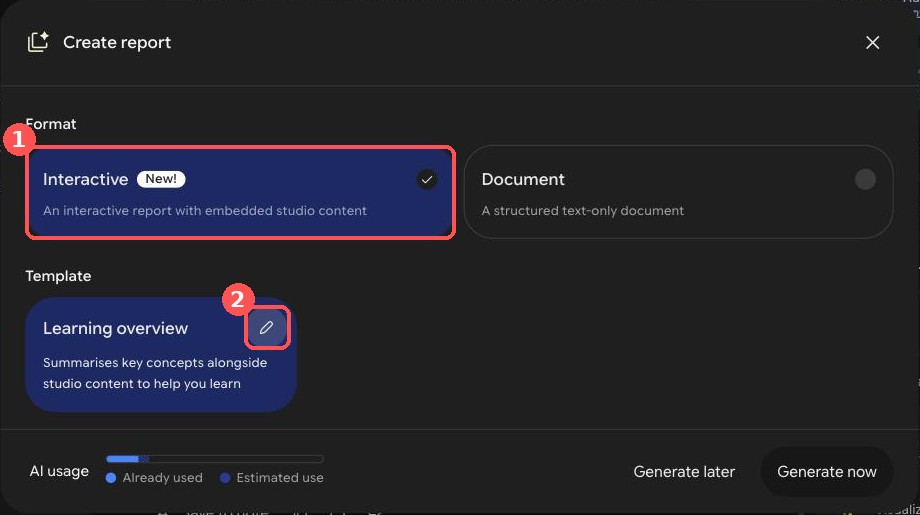Click 'A structured text-only document' description
This screenshot has width=920, height=515.
point(583,211)
